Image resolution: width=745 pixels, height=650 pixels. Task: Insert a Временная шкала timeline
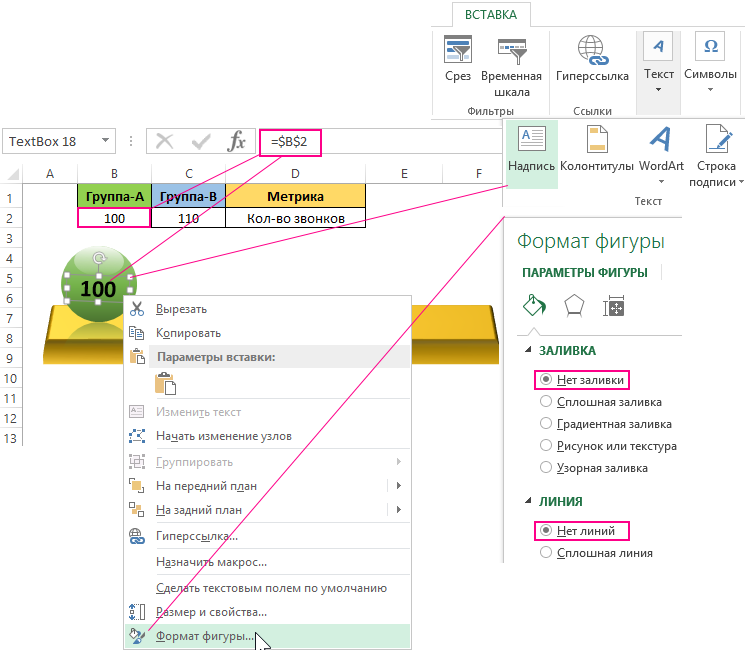pos(512,50)
